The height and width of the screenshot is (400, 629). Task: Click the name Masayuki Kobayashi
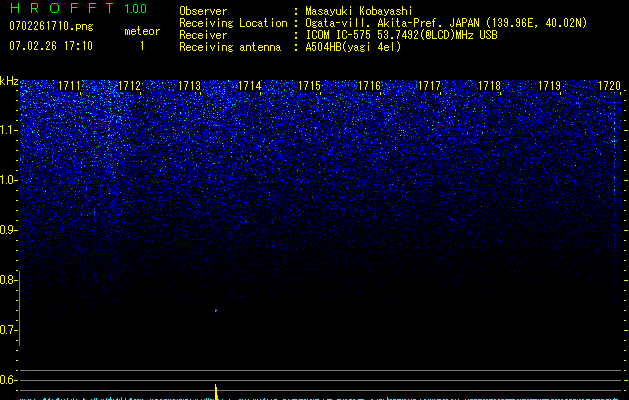tap(359, 11)
